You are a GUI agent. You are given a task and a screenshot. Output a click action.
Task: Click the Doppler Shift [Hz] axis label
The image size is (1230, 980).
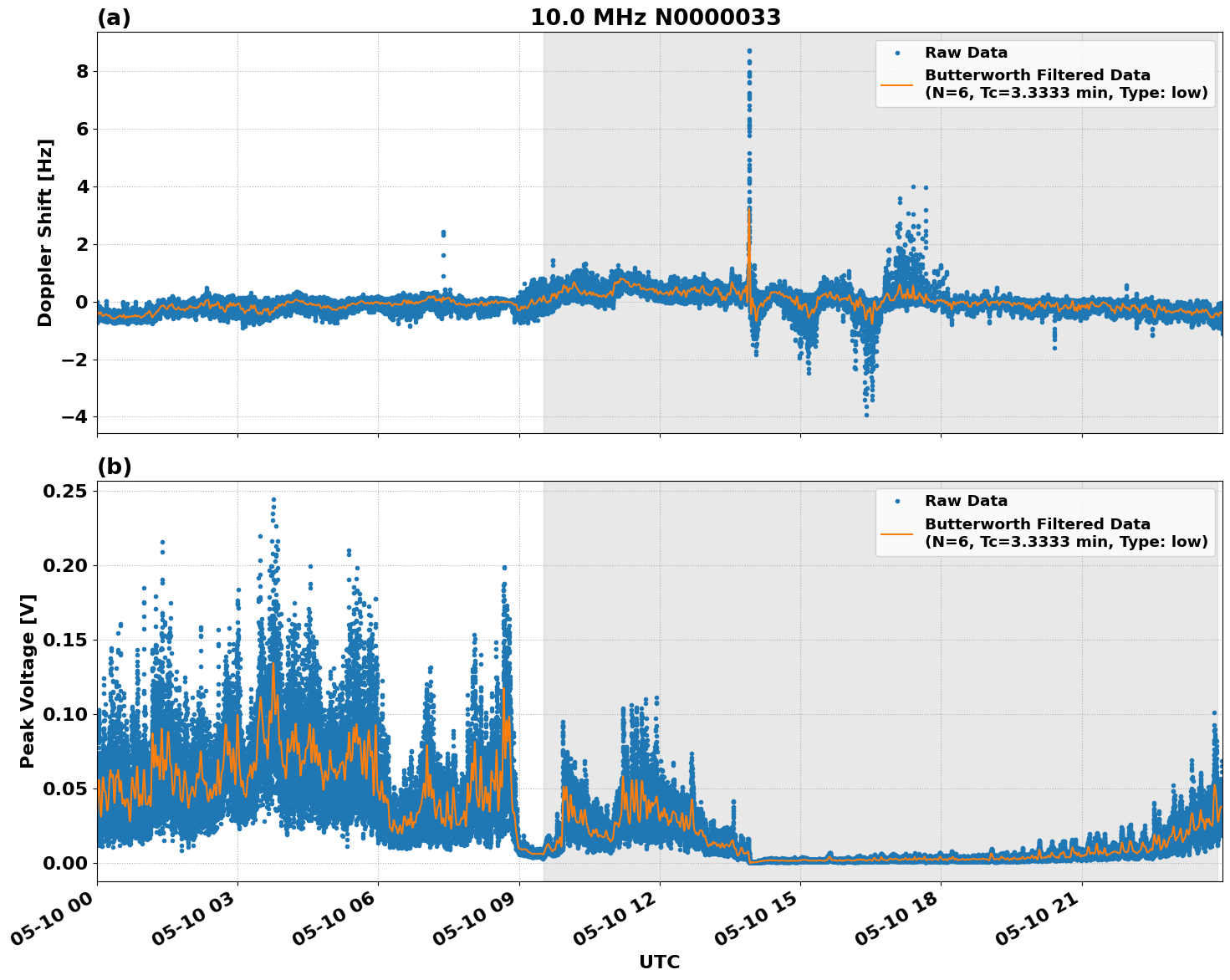48,231
